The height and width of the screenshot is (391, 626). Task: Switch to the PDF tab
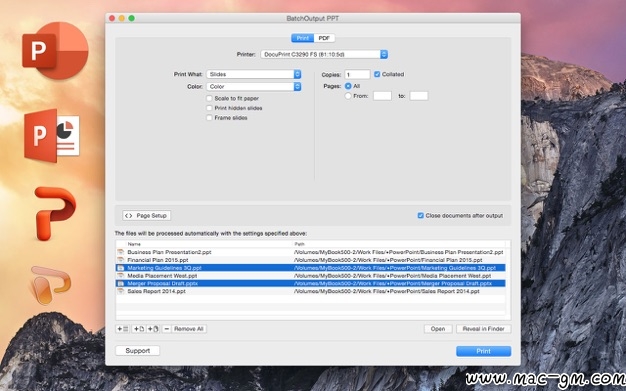[x=324, y=38]
